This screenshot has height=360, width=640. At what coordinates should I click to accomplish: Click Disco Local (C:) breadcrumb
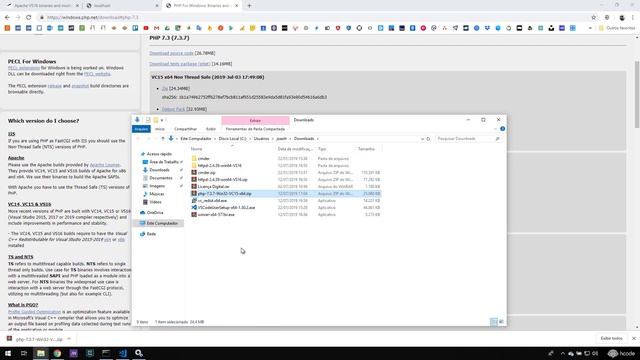(x=232, y=139)
